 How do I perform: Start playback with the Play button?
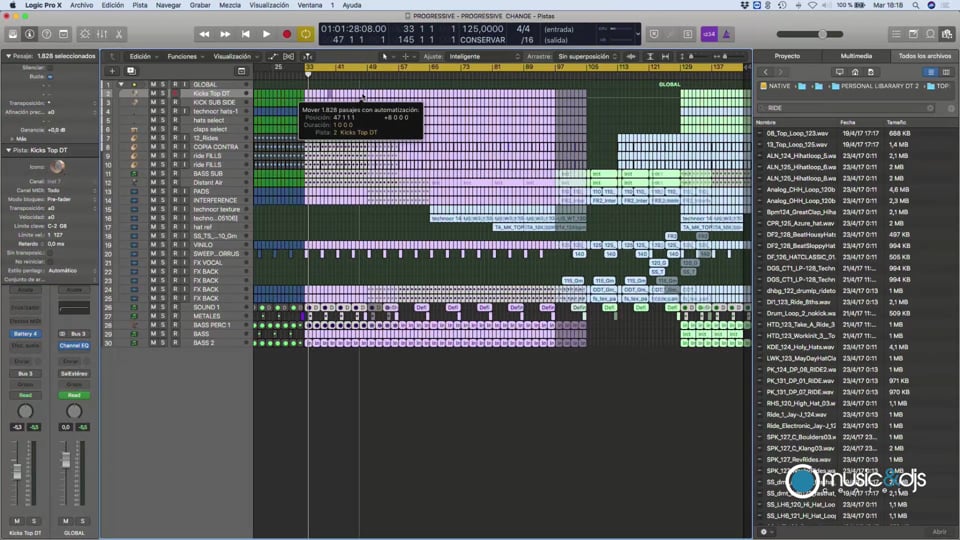click(266, 34)
